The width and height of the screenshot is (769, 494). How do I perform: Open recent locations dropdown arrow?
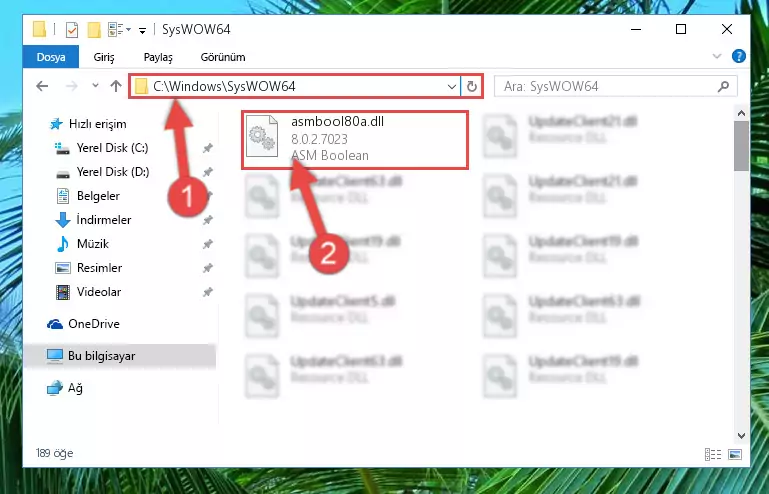point(95,86)
